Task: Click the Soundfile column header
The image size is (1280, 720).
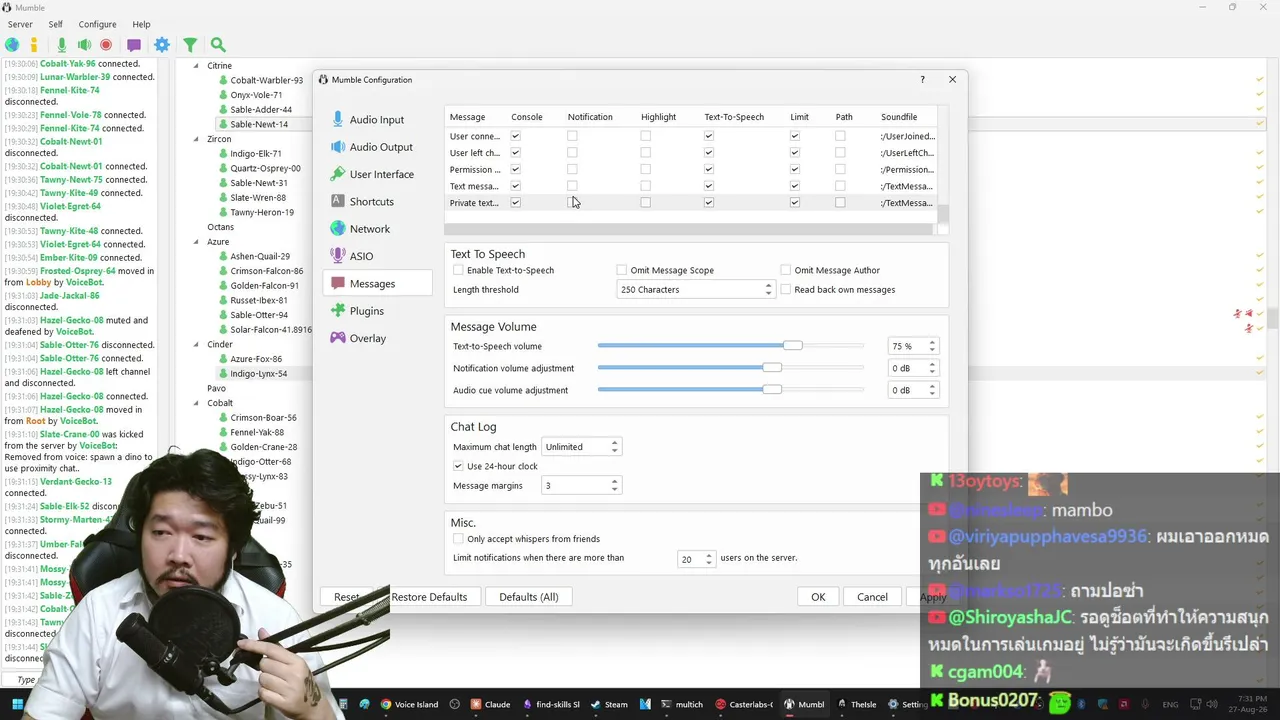Action: [x=899, y=117]
